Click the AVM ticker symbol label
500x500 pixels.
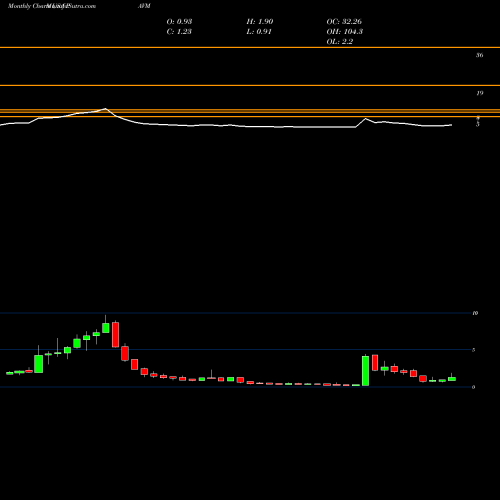click(144, 6)
